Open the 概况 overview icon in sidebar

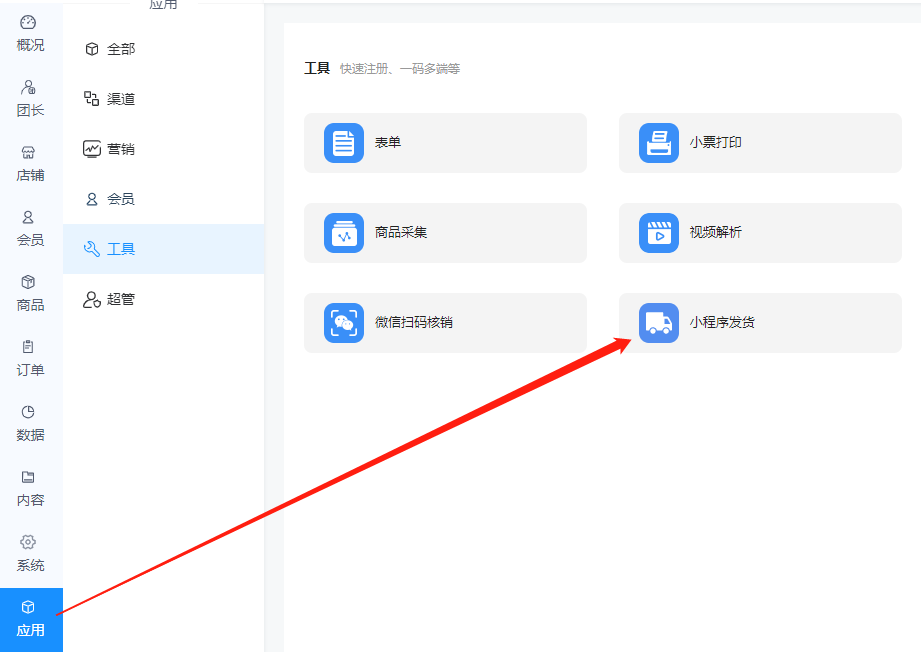28,23
